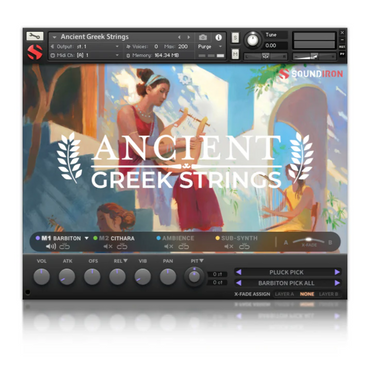Open the PIT knob options dropdown
Viewport: 370px width, 370px height.
(202, 261)
